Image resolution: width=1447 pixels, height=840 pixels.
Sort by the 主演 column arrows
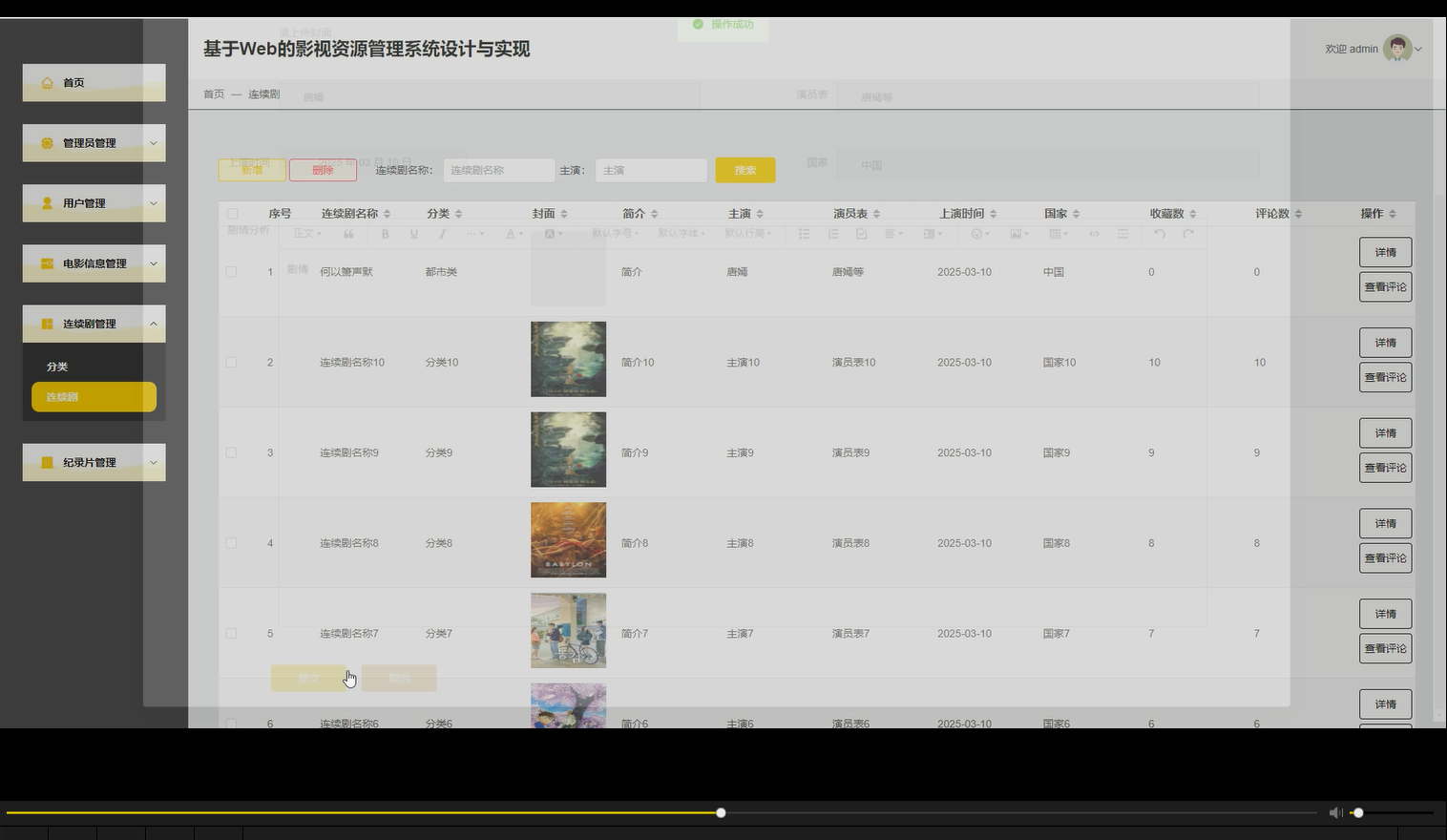pos(759,214)
